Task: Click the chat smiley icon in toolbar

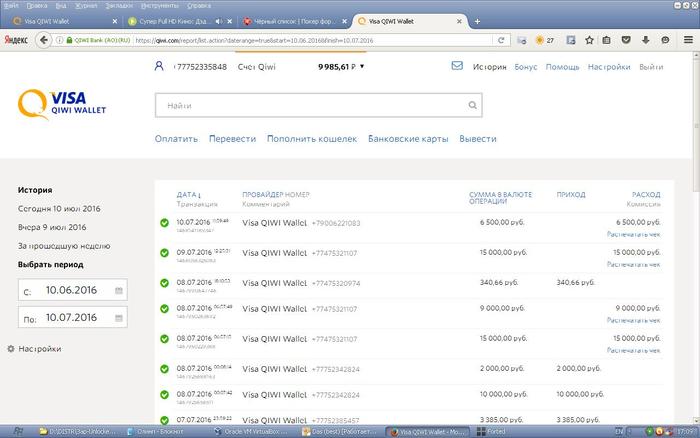Action: (x=665, y=40)
